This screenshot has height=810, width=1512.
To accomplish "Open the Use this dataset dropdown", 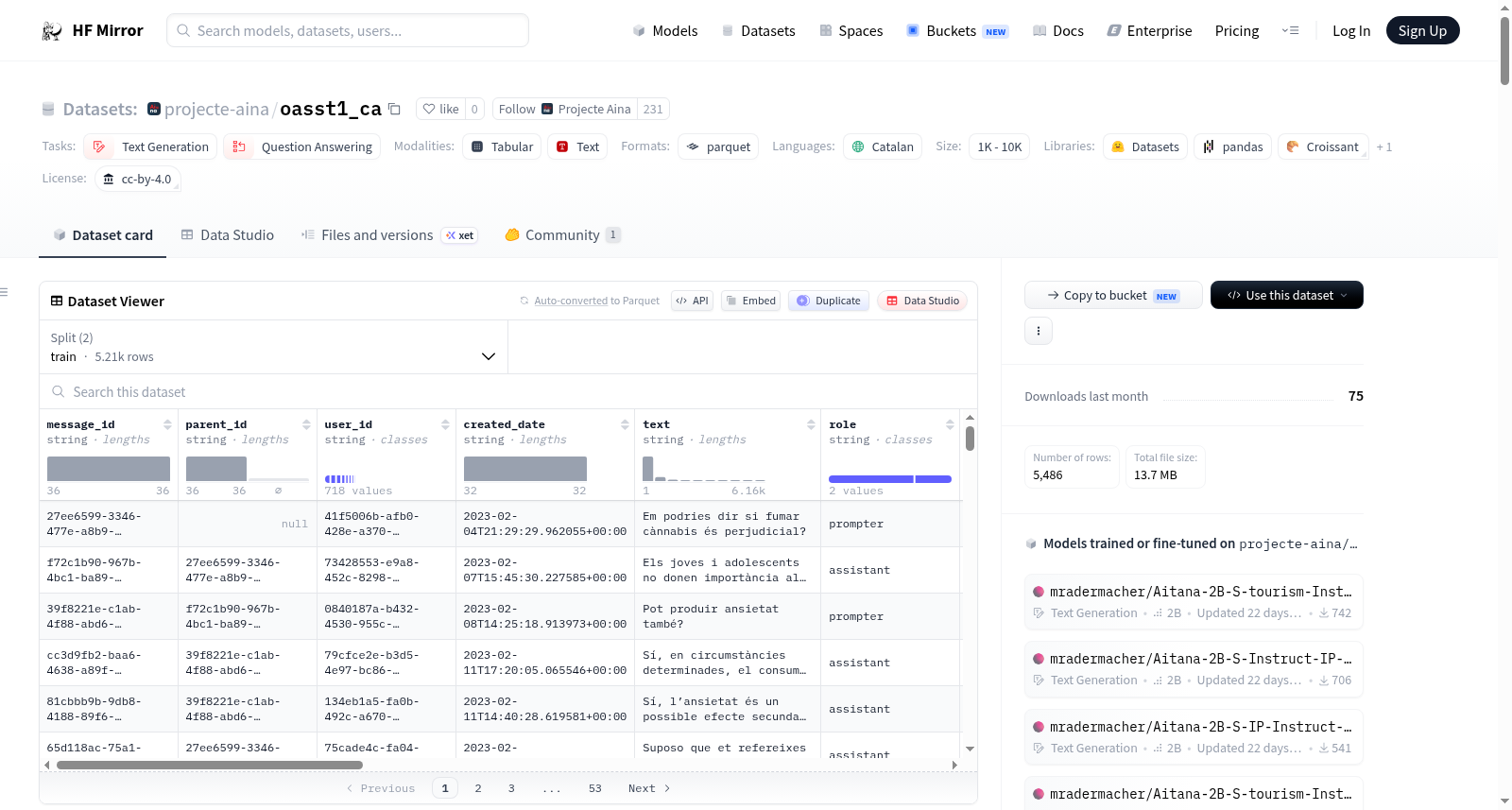I will point(1286,295).
